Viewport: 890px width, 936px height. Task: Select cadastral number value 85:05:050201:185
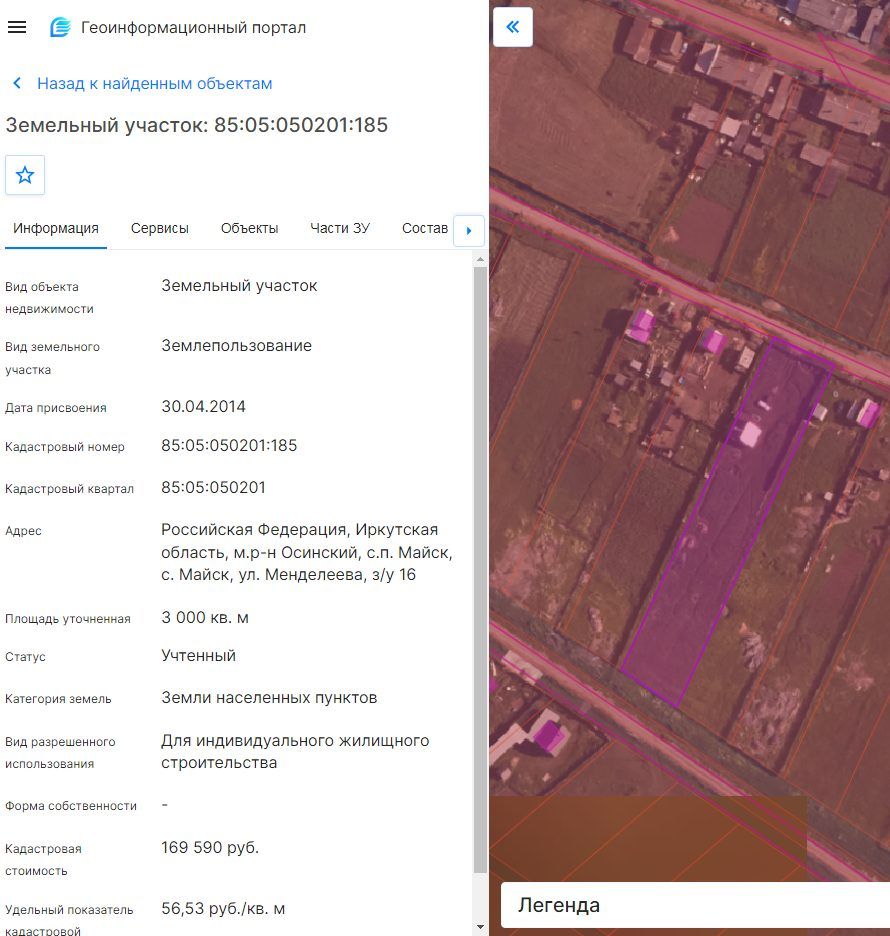pos(229,446)
